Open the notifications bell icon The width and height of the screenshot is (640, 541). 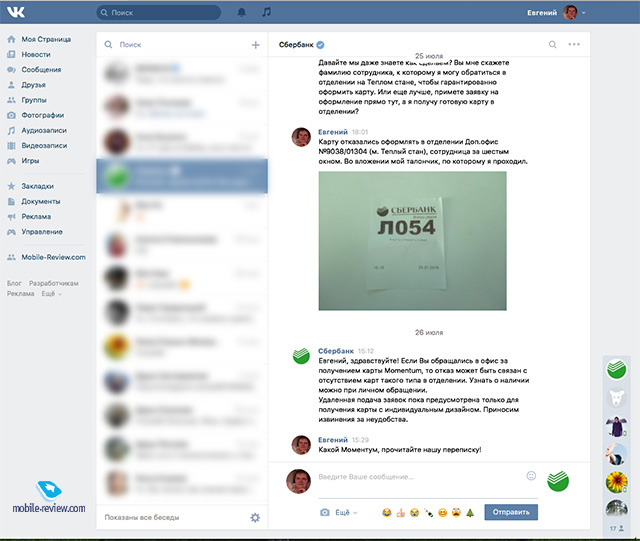coord(242,12)
